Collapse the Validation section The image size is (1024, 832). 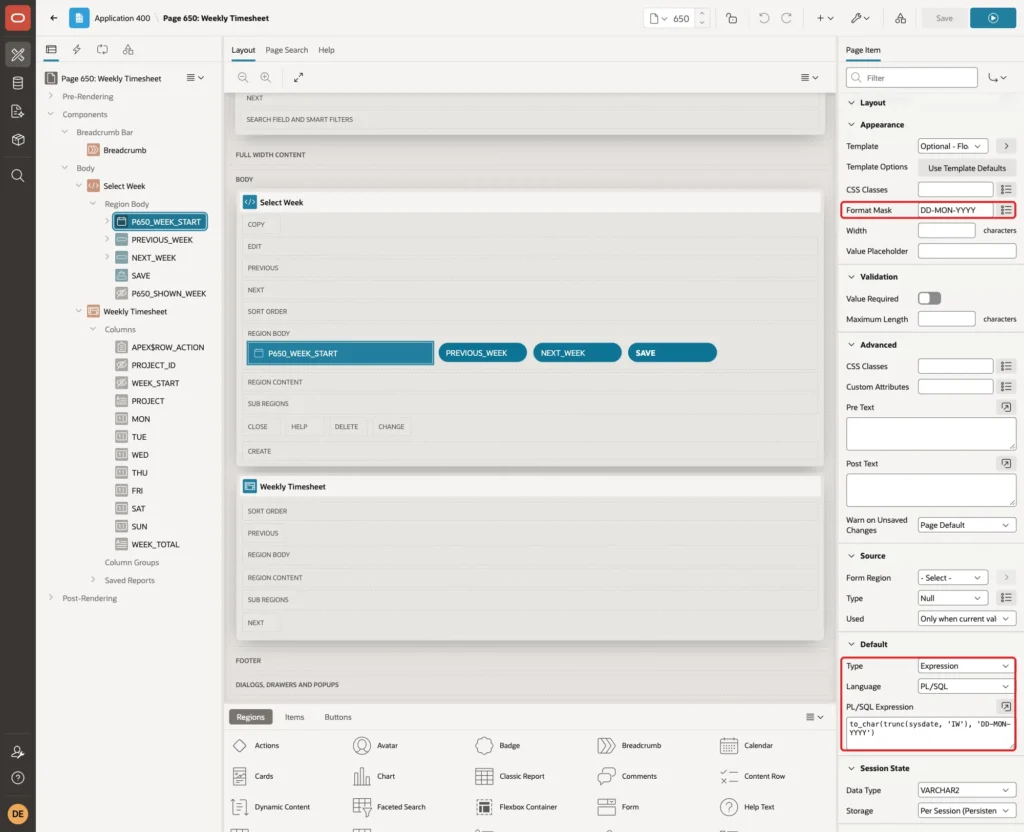coord(851,277)
